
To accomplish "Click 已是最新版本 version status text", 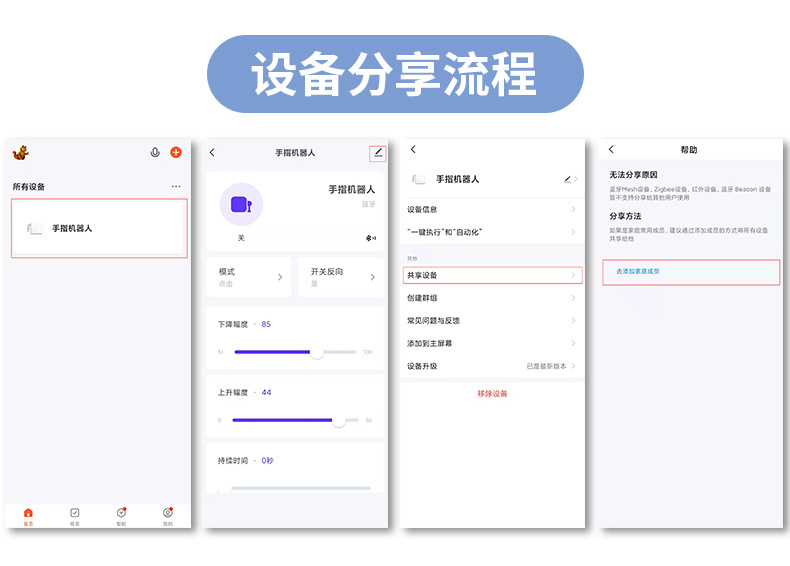I will (x=547, y=366).
